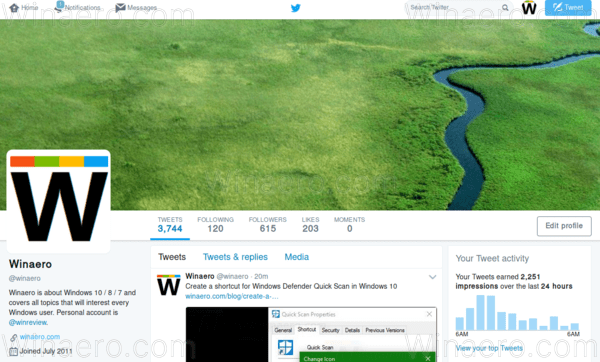Screen dimensions: 600x362
Task: Click the blue Tweet button
Action: click(568, 8)
